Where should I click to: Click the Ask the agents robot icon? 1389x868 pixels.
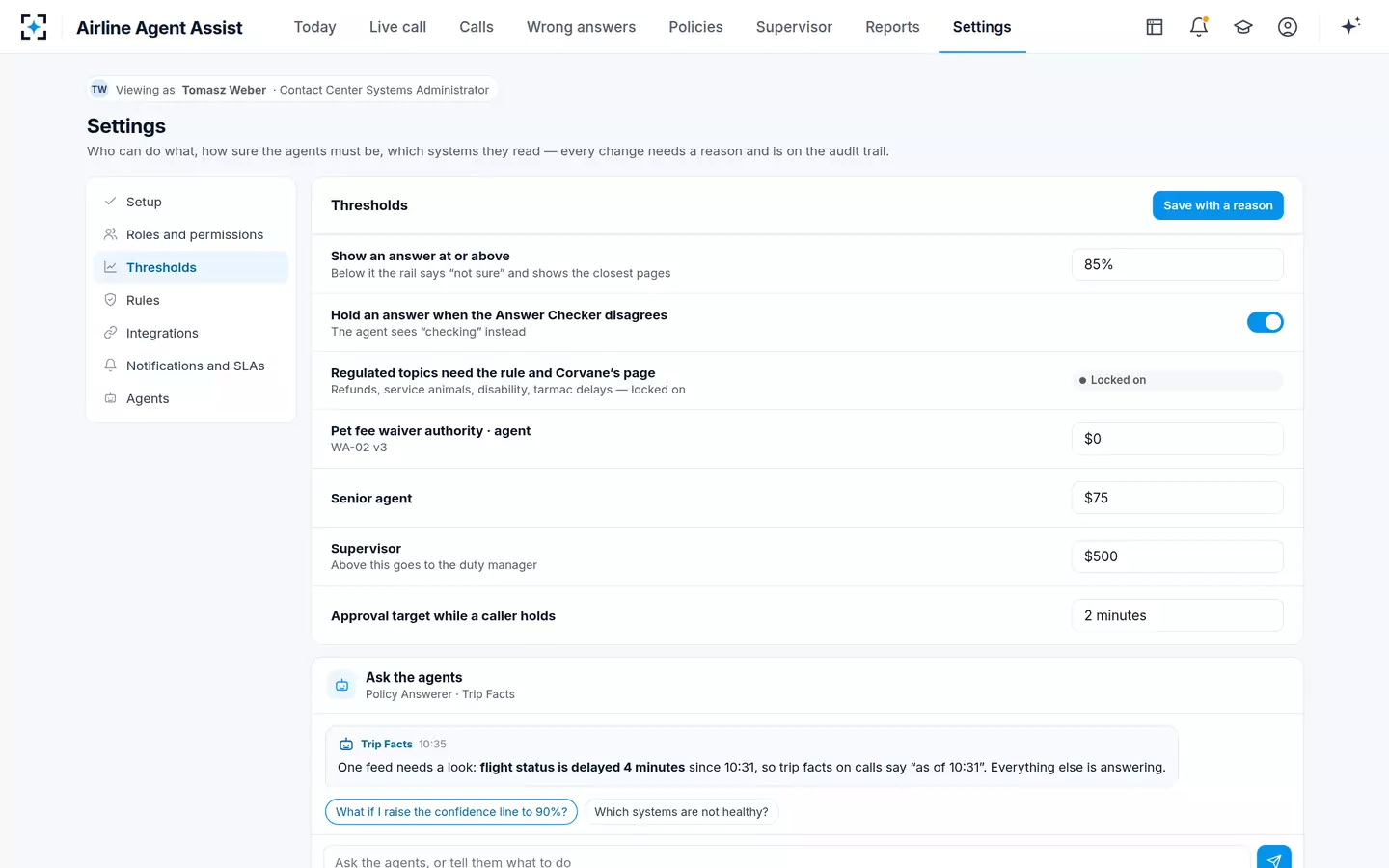click(342, 685)
